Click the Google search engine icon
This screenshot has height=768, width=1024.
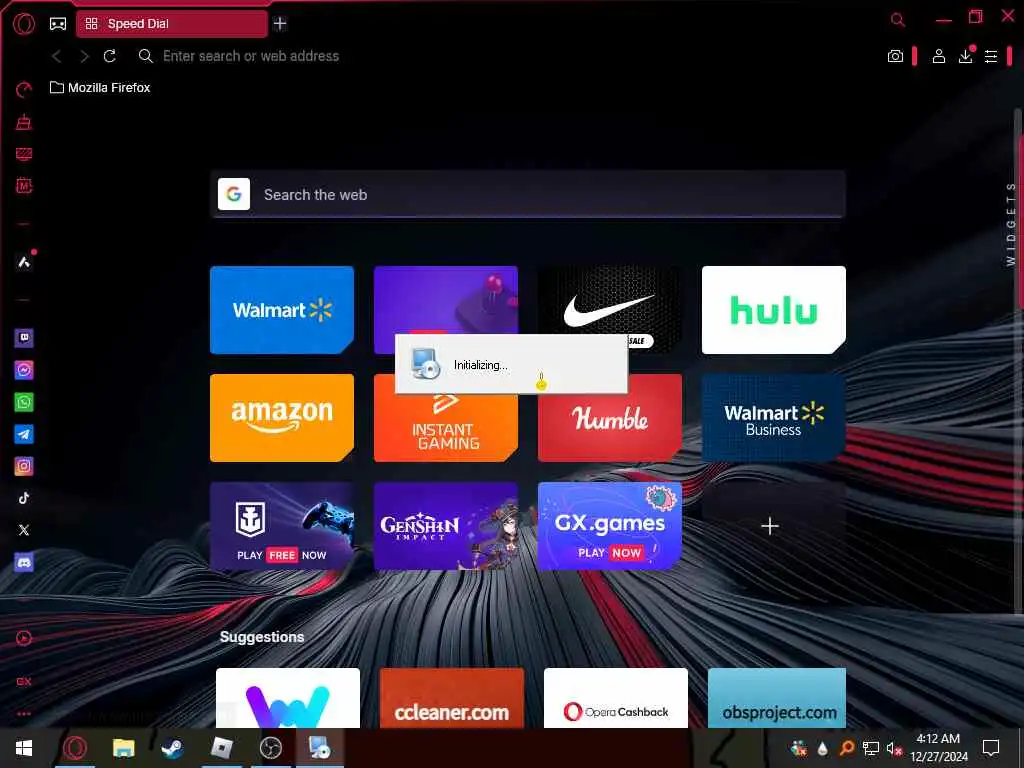click(x=234, y=195)
